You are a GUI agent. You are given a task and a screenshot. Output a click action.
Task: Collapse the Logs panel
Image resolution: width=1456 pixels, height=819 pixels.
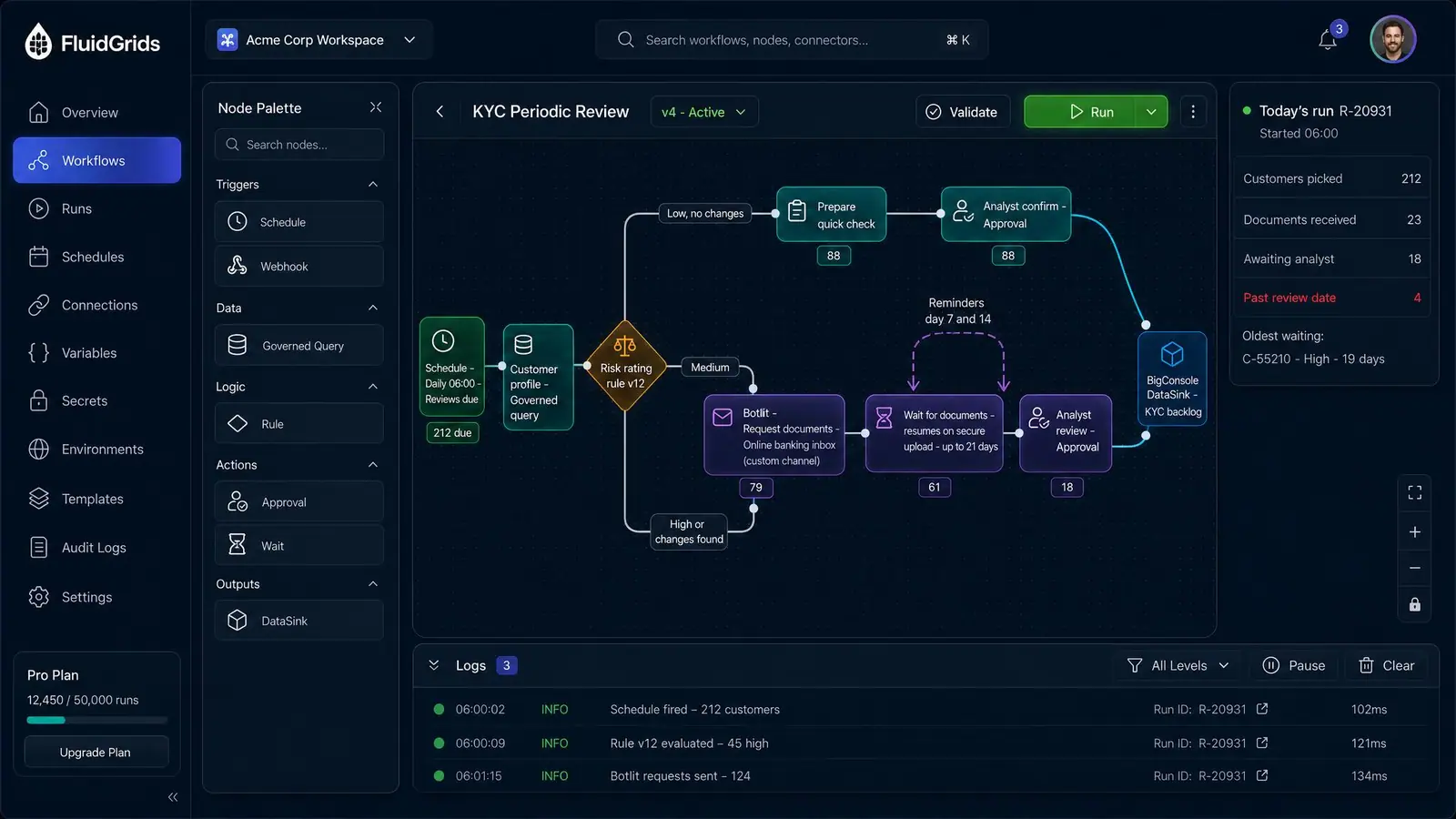434,665
